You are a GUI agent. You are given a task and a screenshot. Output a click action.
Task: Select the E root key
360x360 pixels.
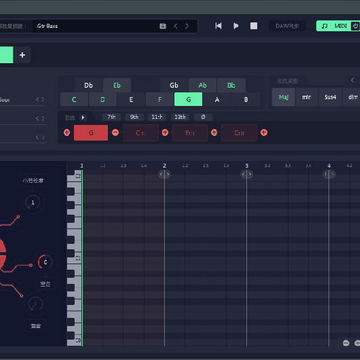pyautogui.click(x=131, y=99)
